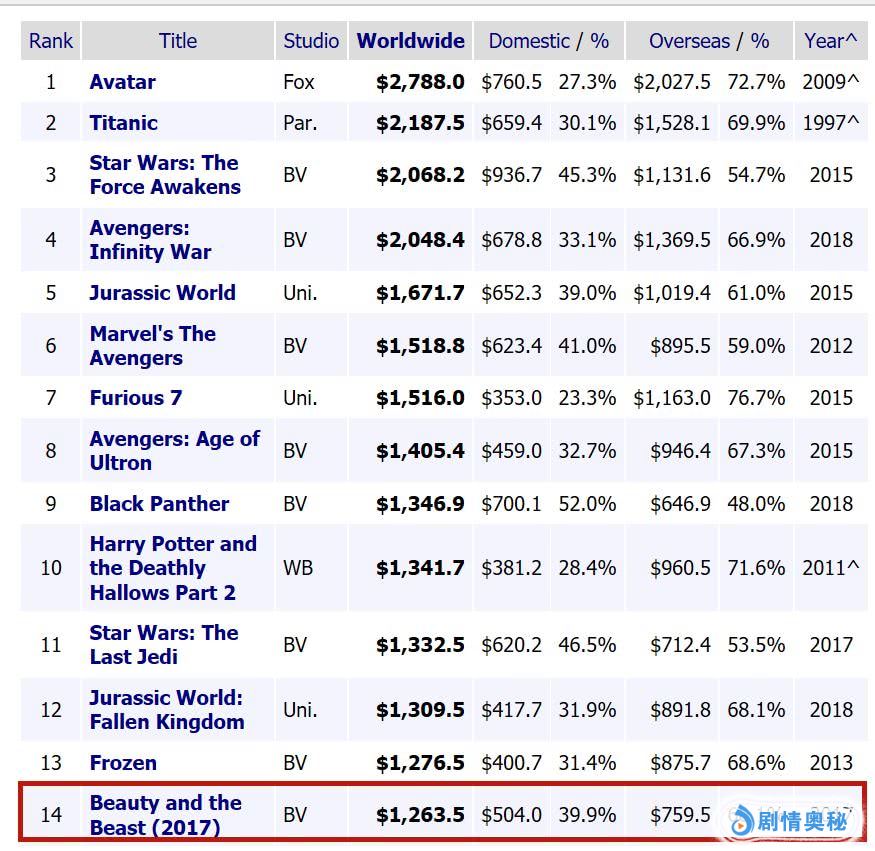Click Avengers: Age of Ultron link

click(174, 451)
